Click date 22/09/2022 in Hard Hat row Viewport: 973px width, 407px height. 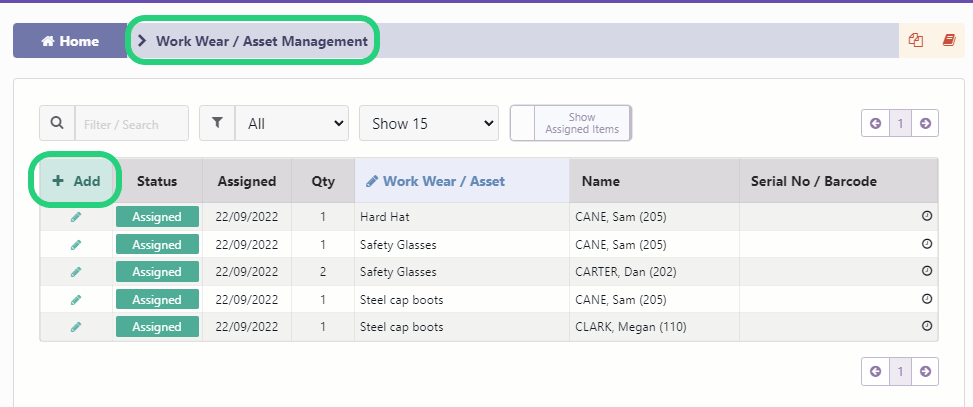247,217
